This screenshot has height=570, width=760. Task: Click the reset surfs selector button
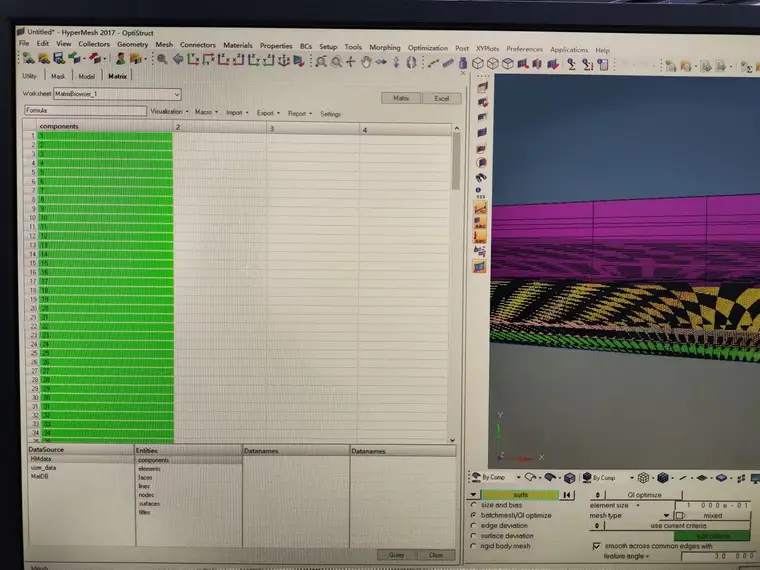567,495
